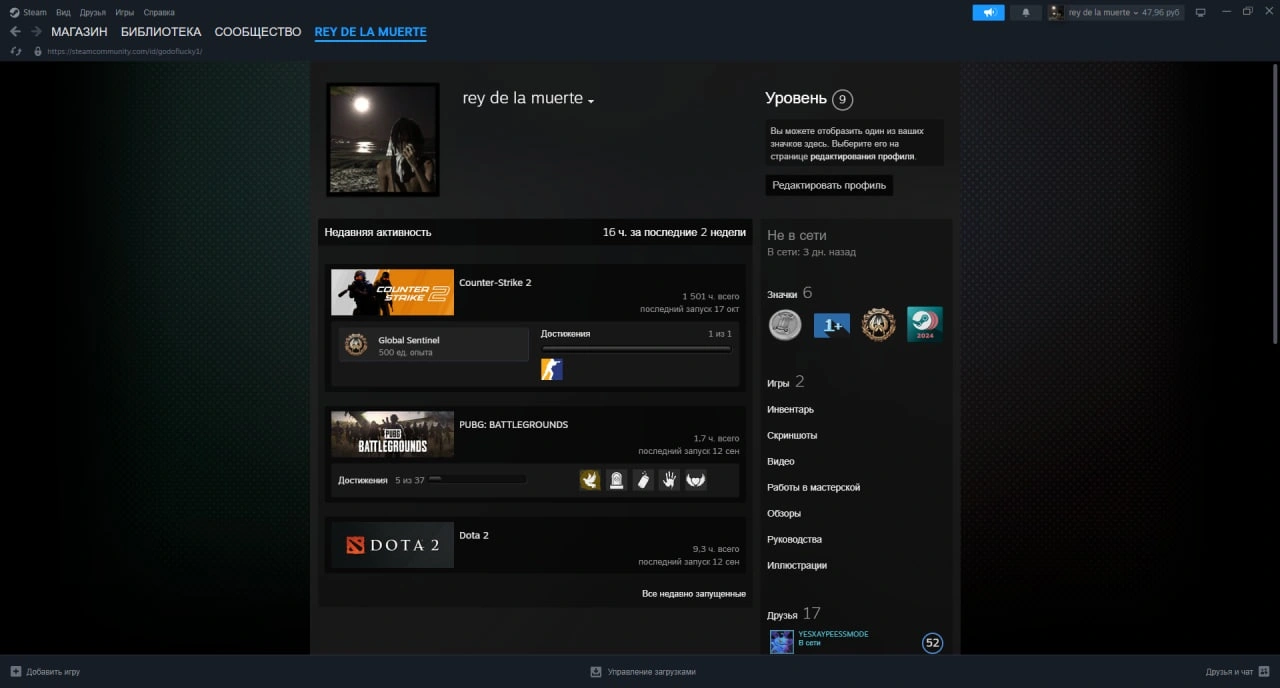Open the notifications bell
This screenshot has height=688, width=1280.
point(1025,12)
